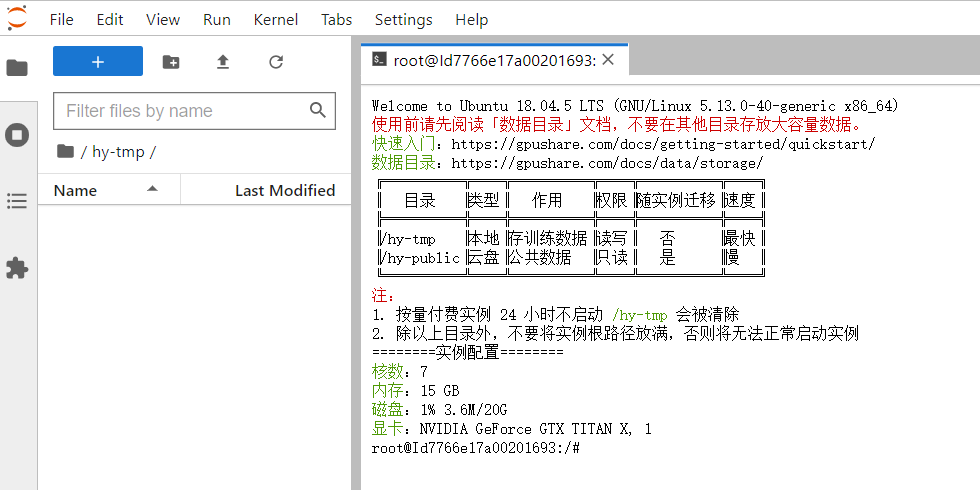
Task: Open the Edit menu
Action: [x=110, y=19]
